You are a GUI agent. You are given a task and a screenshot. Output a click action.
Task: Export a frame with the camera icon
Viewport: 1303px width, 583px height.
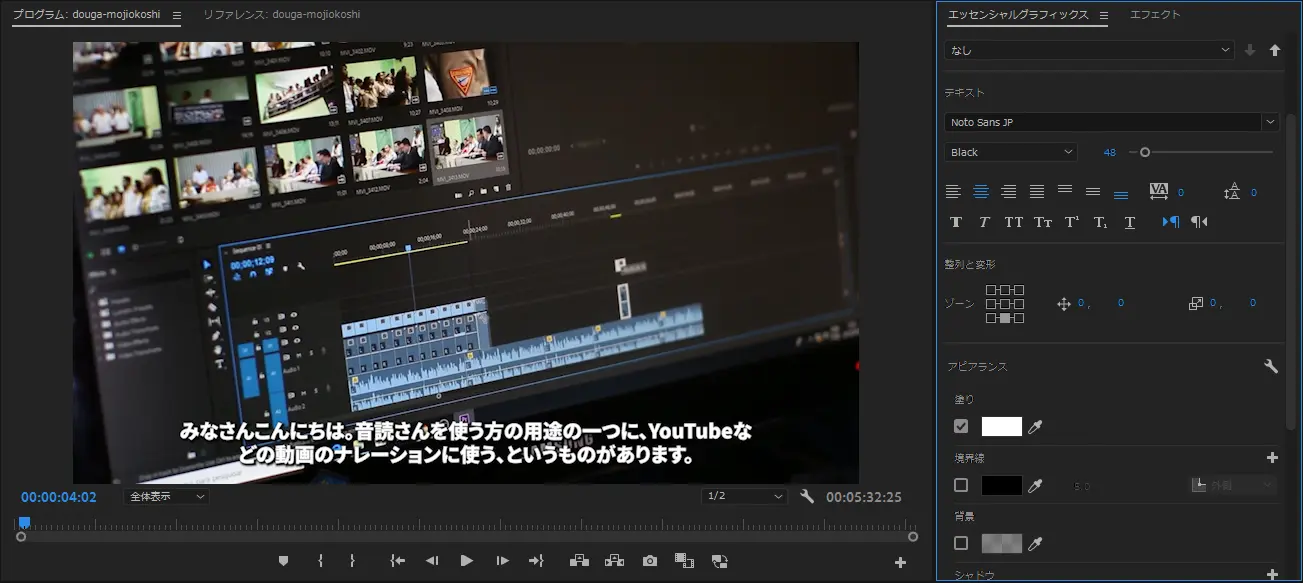point(650,561)
